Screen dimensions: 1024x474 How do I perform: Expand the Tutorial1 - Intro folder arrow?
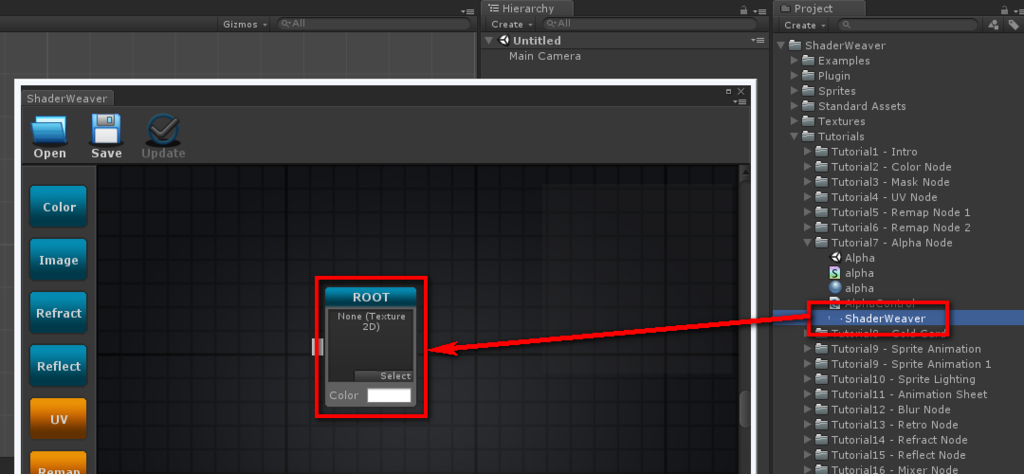pos(808,151)
